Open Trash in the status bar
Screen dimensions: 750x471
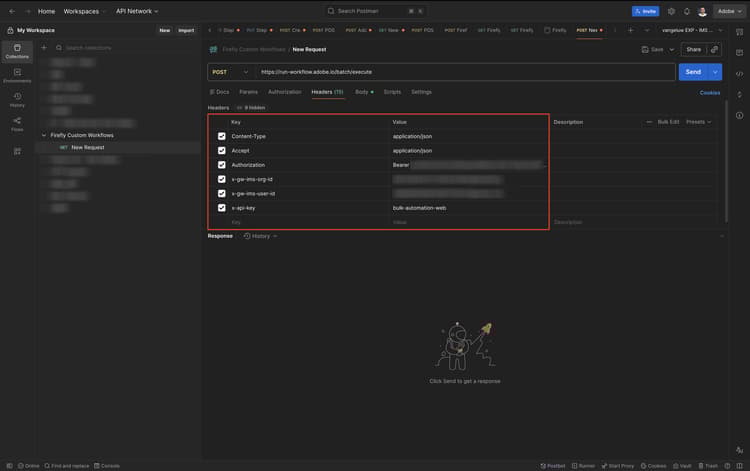point(708,466)
